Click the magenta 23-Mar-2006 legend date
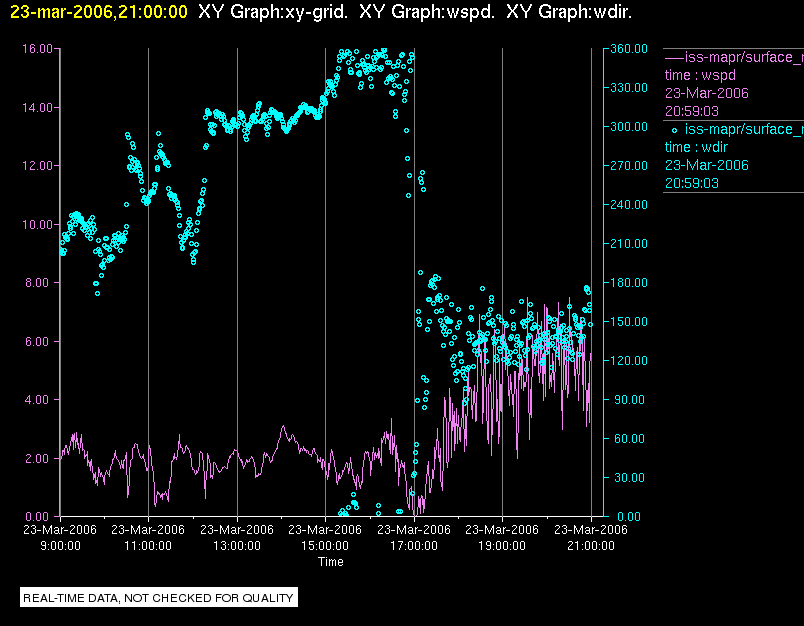Image resolution: width=804 pixels, height=626 pixels. [x=707, y=93]
